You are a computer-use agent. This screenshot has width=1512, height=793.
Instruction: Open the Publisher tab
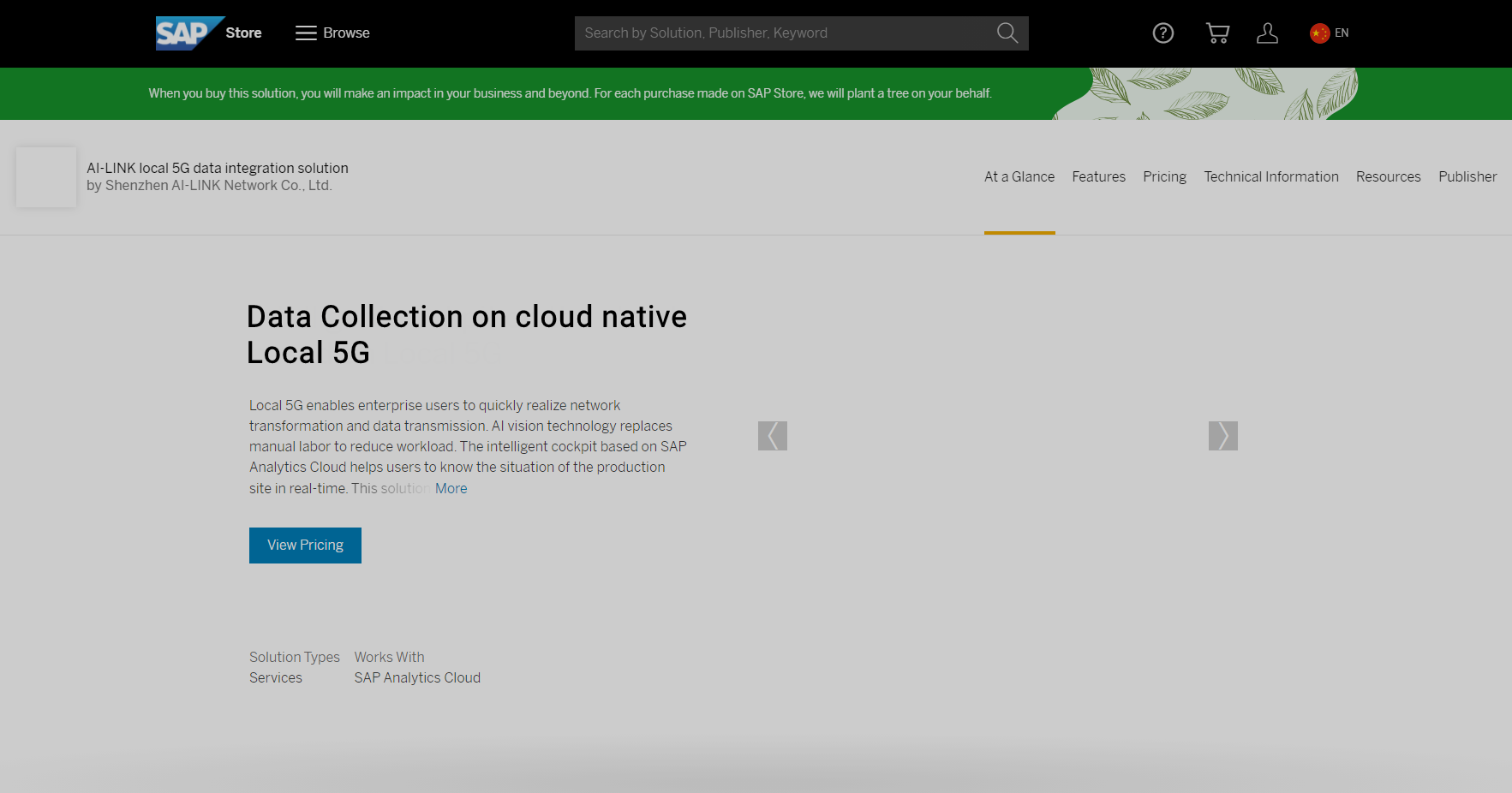pos(1467,177)
